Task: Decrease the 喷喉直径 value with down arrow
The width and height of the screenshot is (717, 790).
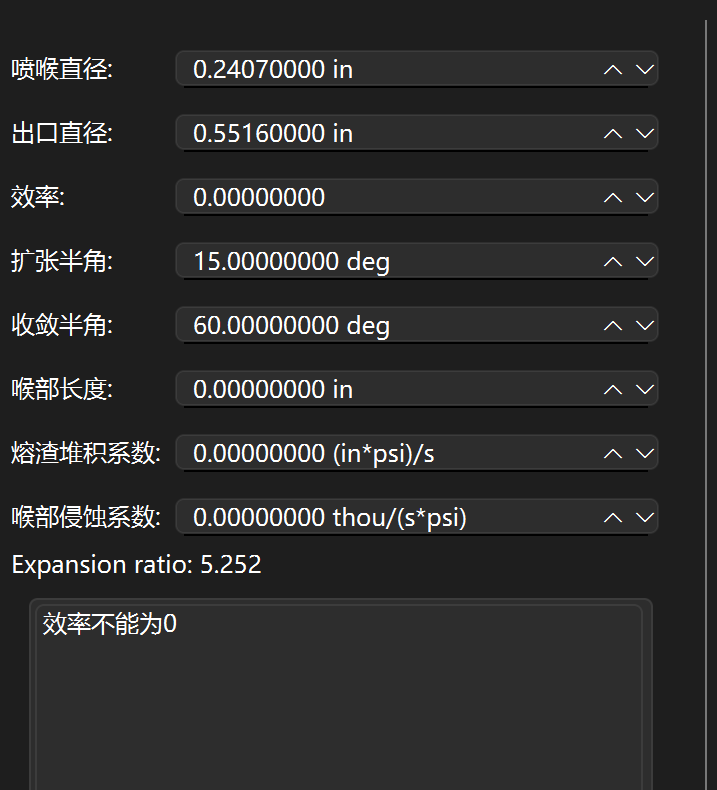Action: tap(644, 70)
